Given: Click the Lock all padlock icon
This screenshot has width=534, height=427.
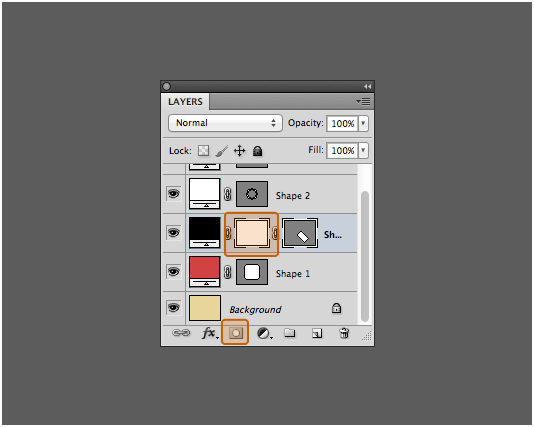Looking at the screenshot, I should 257,151.
